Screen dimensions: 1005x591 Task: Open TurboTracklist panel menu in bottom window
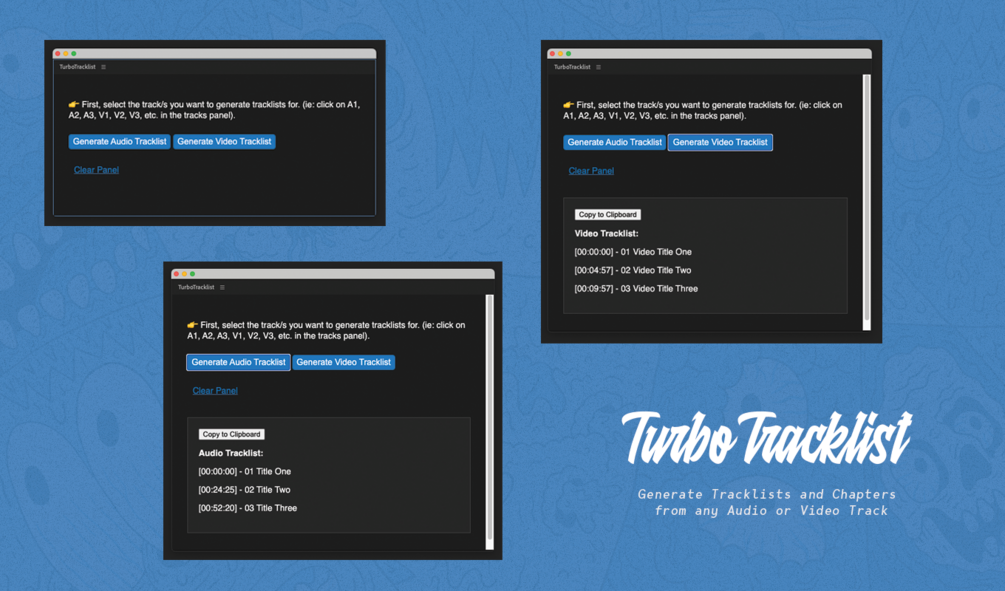tap(222, 287)
